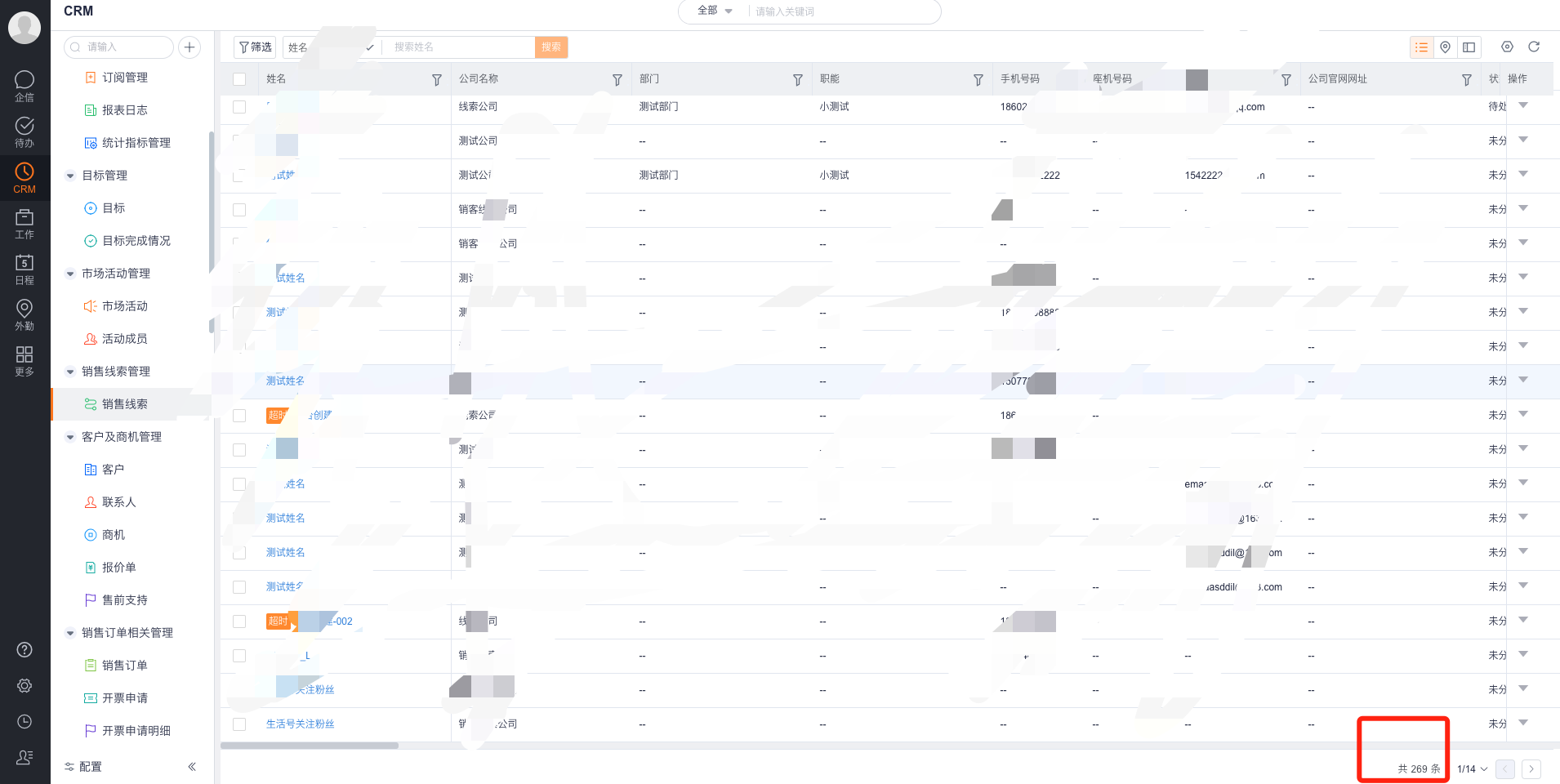This screenshot has width=1560, height=784.
Task: Click the 筛选 filter button
Action: [x=255, y=47]
